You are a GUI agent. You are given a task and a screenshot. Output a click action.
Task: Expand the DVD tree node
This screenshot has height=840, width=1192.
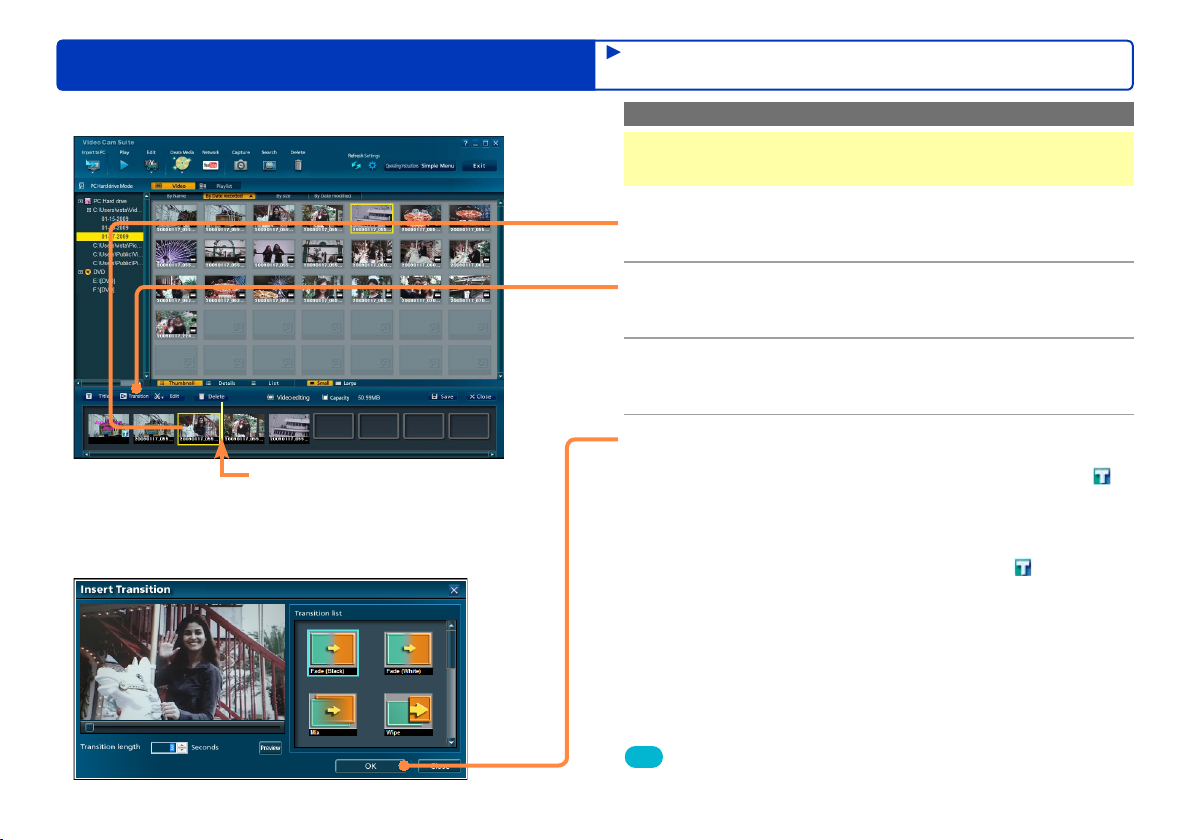80,271
